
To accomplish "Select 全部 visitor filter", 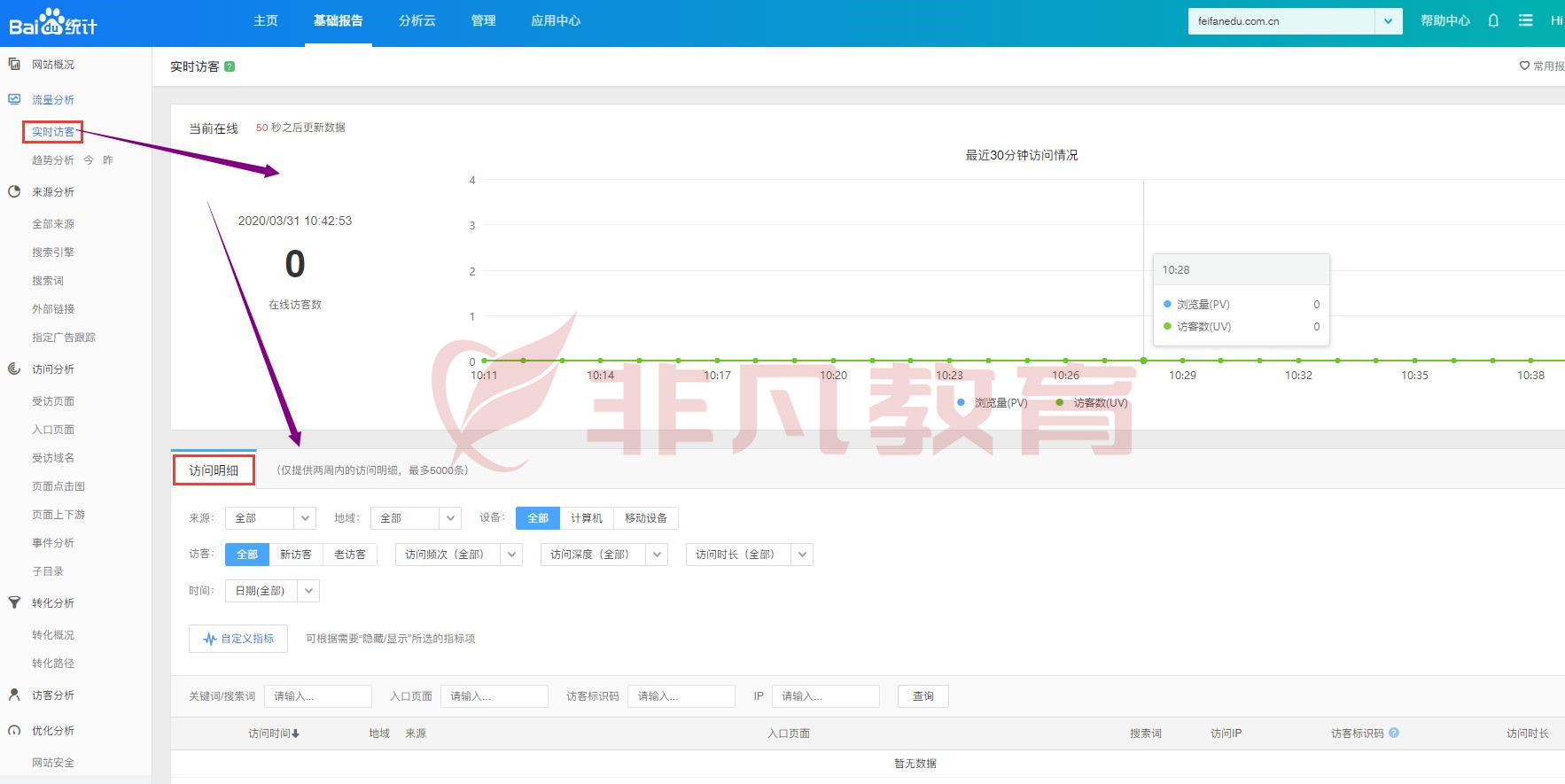I will click(x=247, y=554).
